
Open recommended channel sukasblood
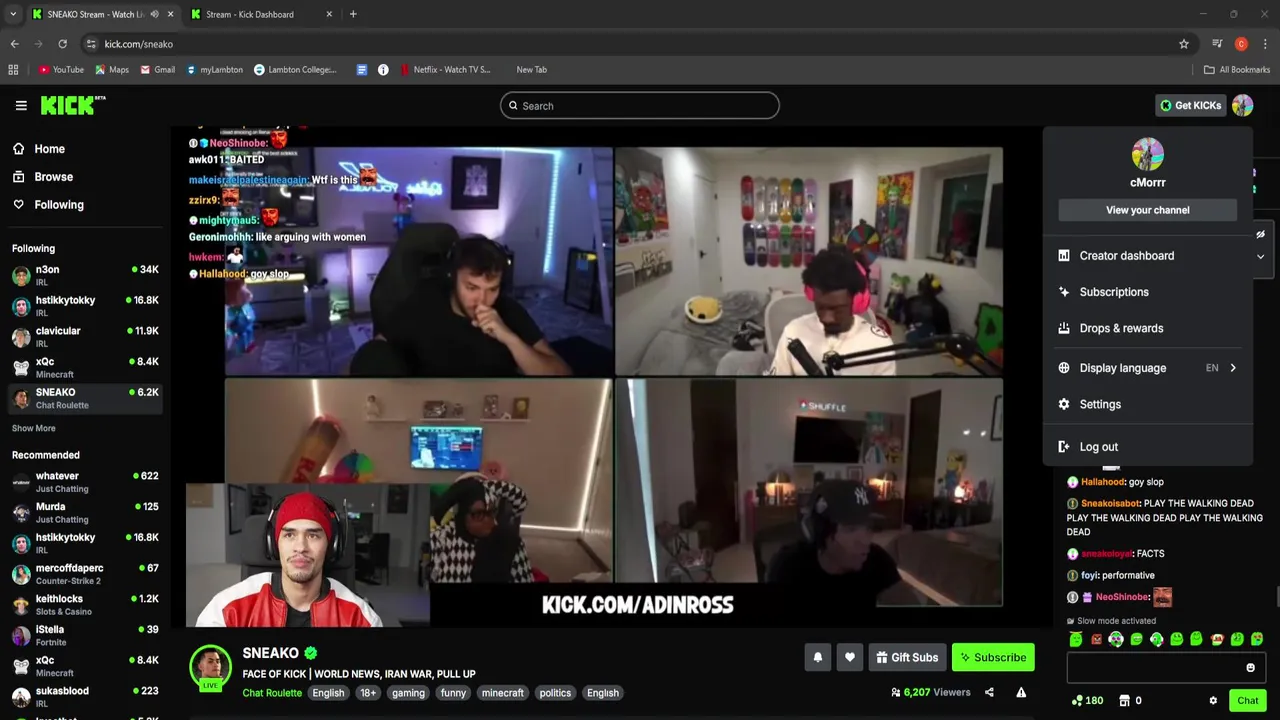[x=85, y=696]
